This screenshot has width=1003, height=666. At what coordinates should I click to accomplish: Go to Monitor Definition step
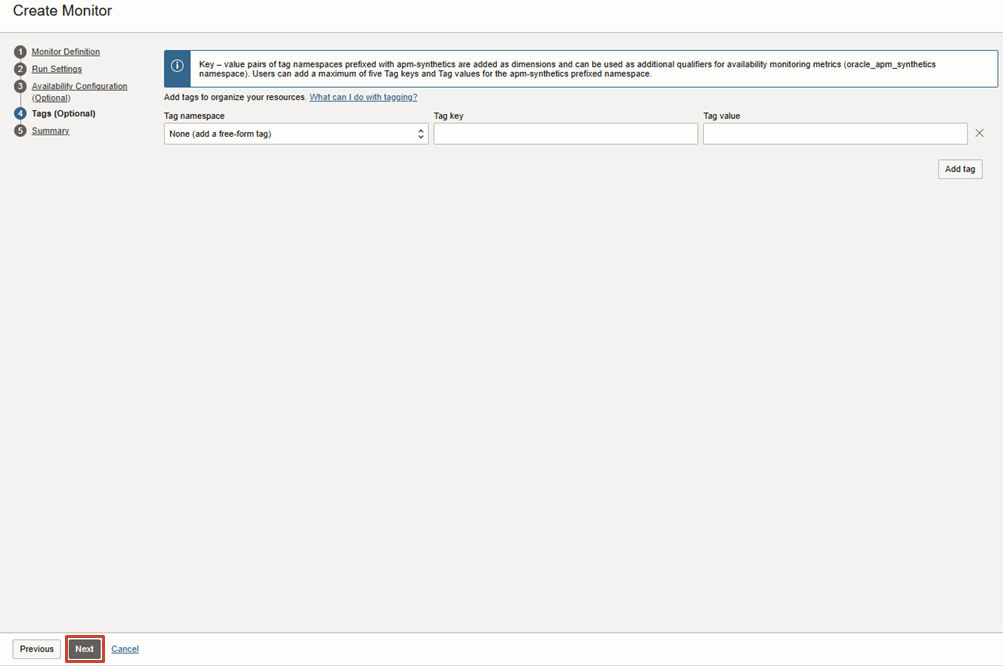[66, 52]
